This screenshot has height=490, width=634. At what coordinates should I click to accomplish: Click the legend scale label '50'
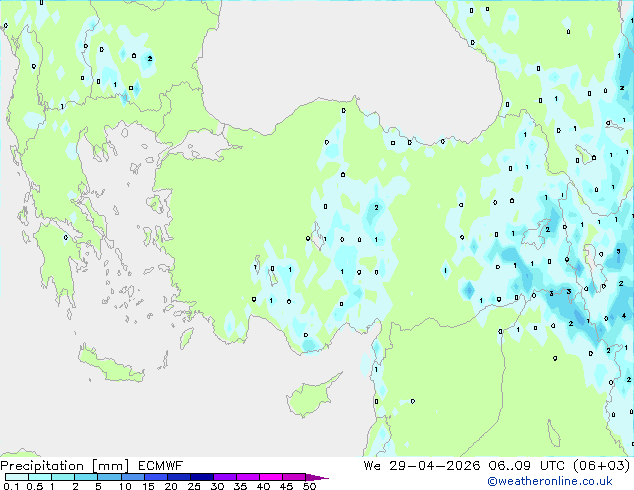coord(309,486)
